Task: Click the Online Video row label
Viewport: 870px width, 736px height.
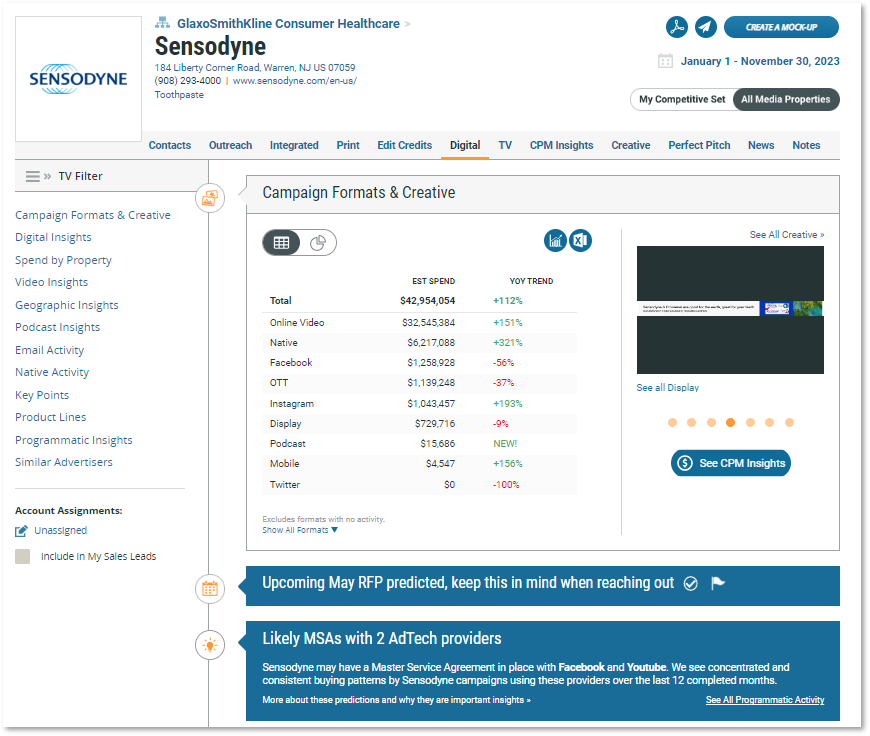Action: click(297, 322)
